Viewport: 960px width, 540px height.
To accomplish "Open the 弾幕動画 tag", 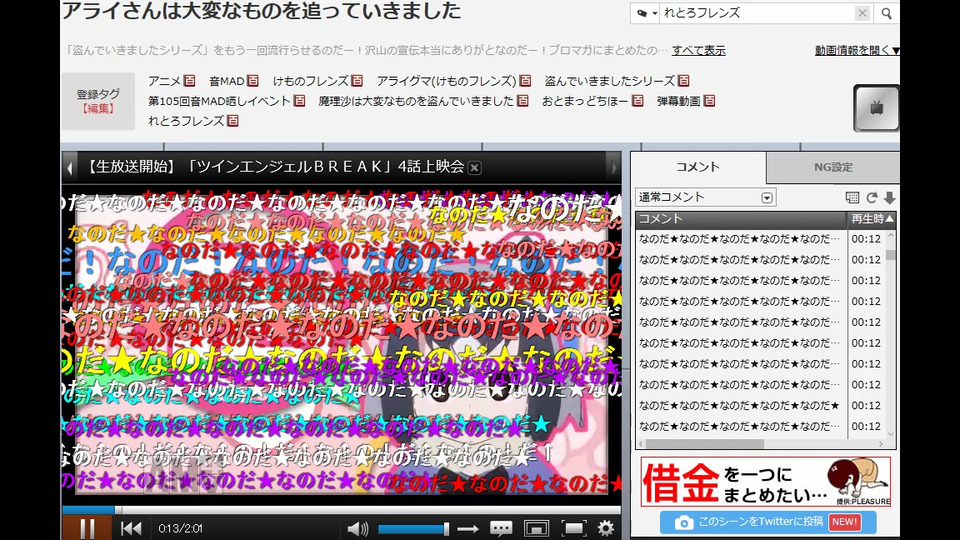I will pos(678,101).
